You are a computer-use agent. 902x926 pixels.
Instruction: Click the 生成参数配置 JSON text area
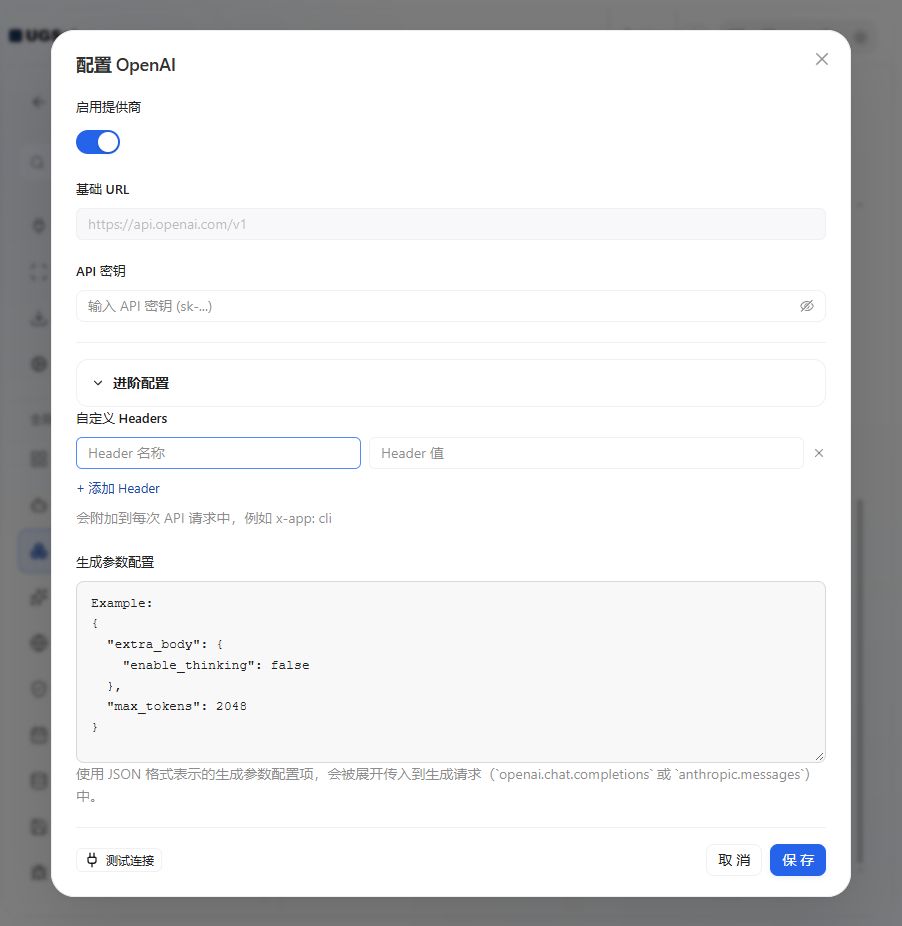pyautogui.click(x=451, y=671)
